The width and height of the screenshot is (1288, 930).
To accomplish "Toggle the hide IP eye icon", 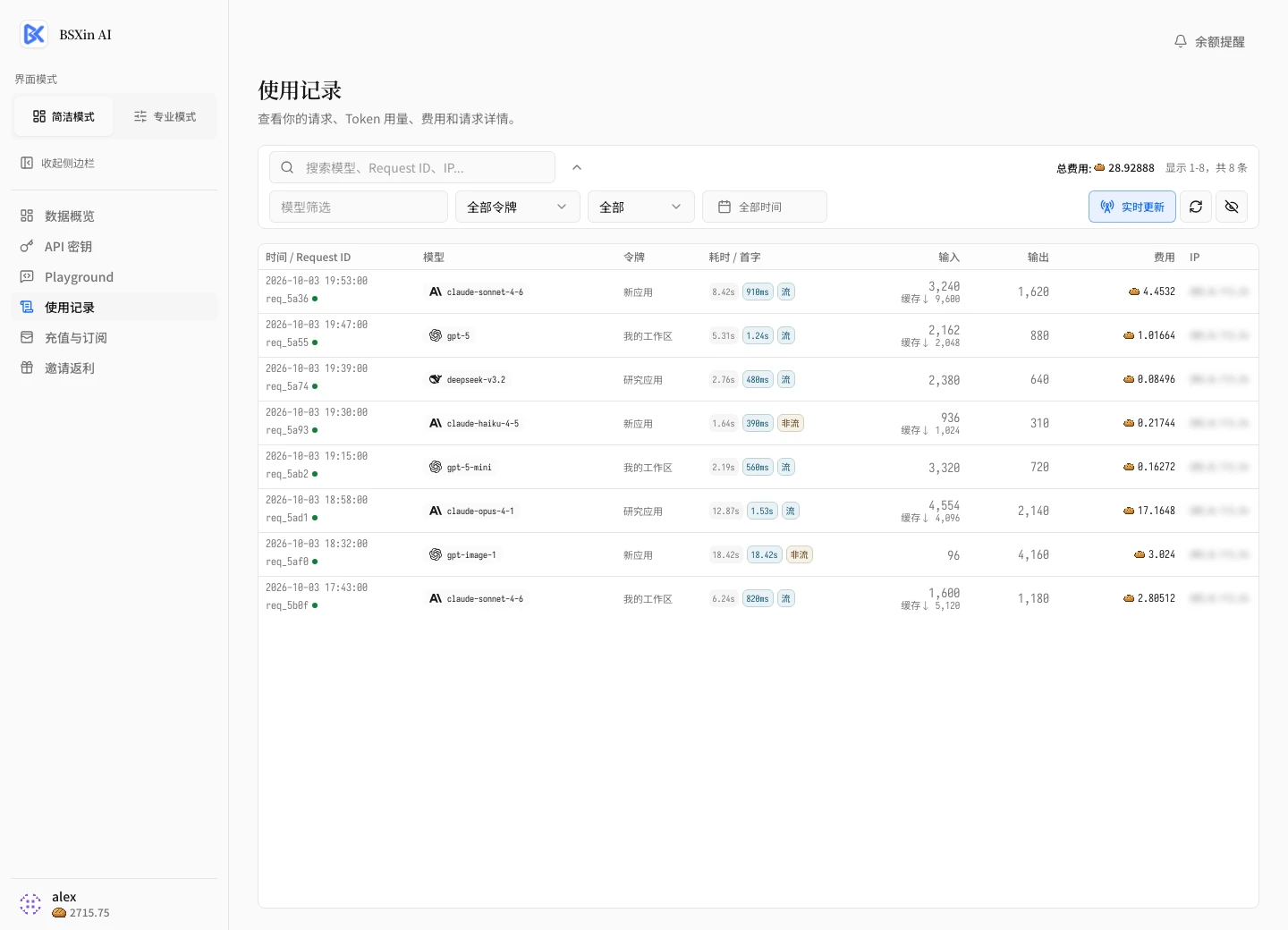I will pos(1232,207).
